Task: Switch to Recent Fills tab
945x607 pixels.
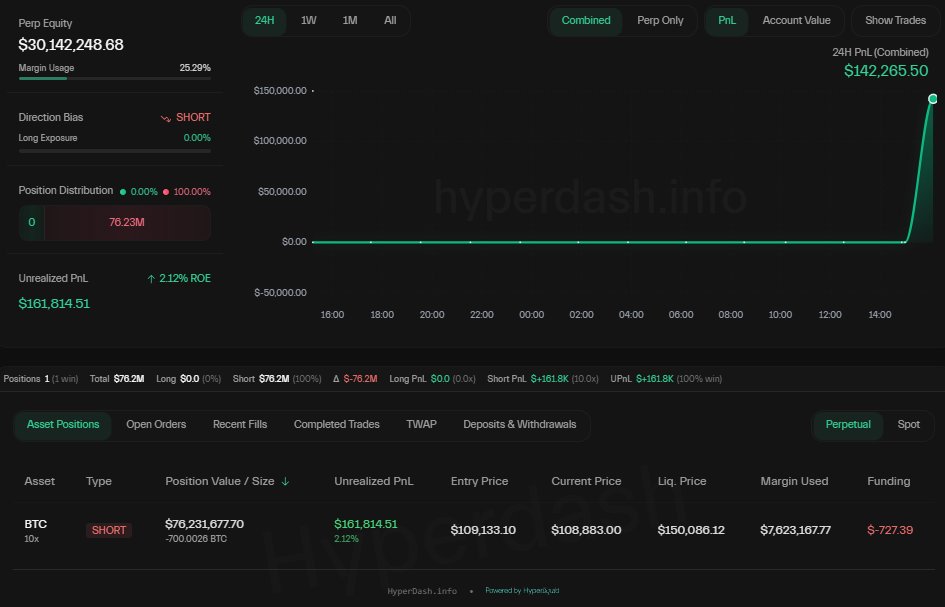Action: click(240, 424)
